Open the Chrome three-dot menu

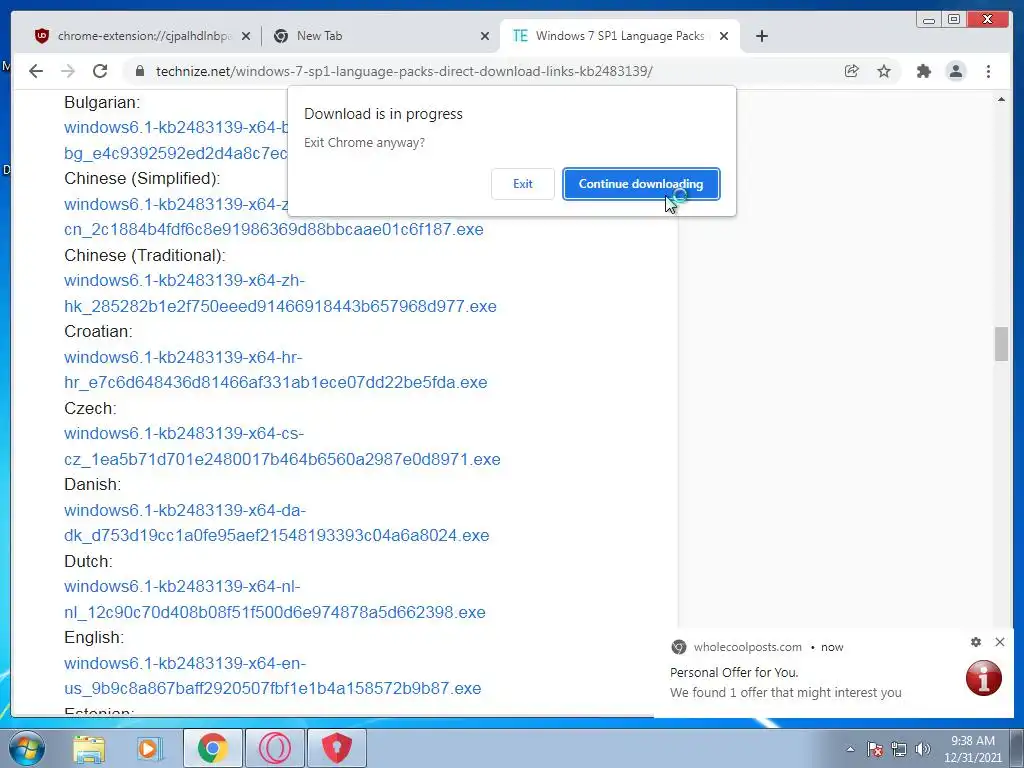(x=988, y=71)
